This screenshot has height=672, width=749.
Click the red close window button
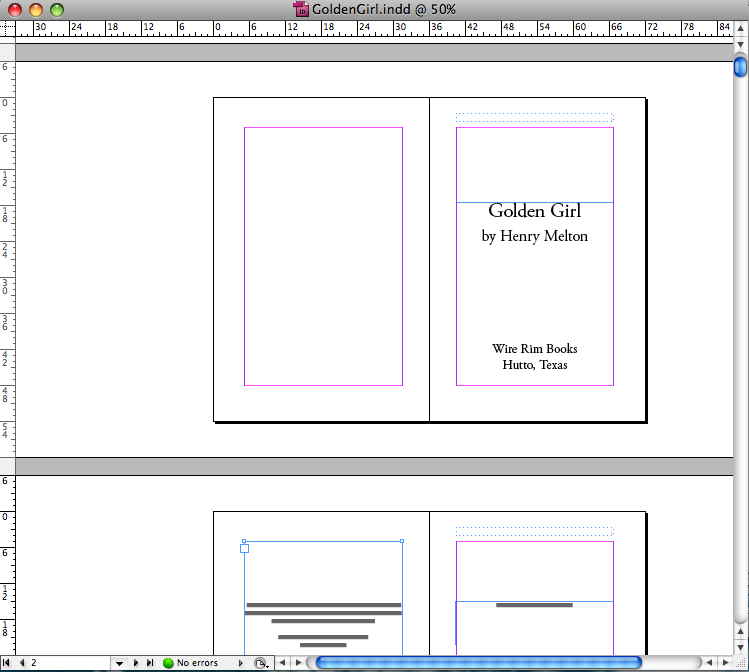point(15,10)
